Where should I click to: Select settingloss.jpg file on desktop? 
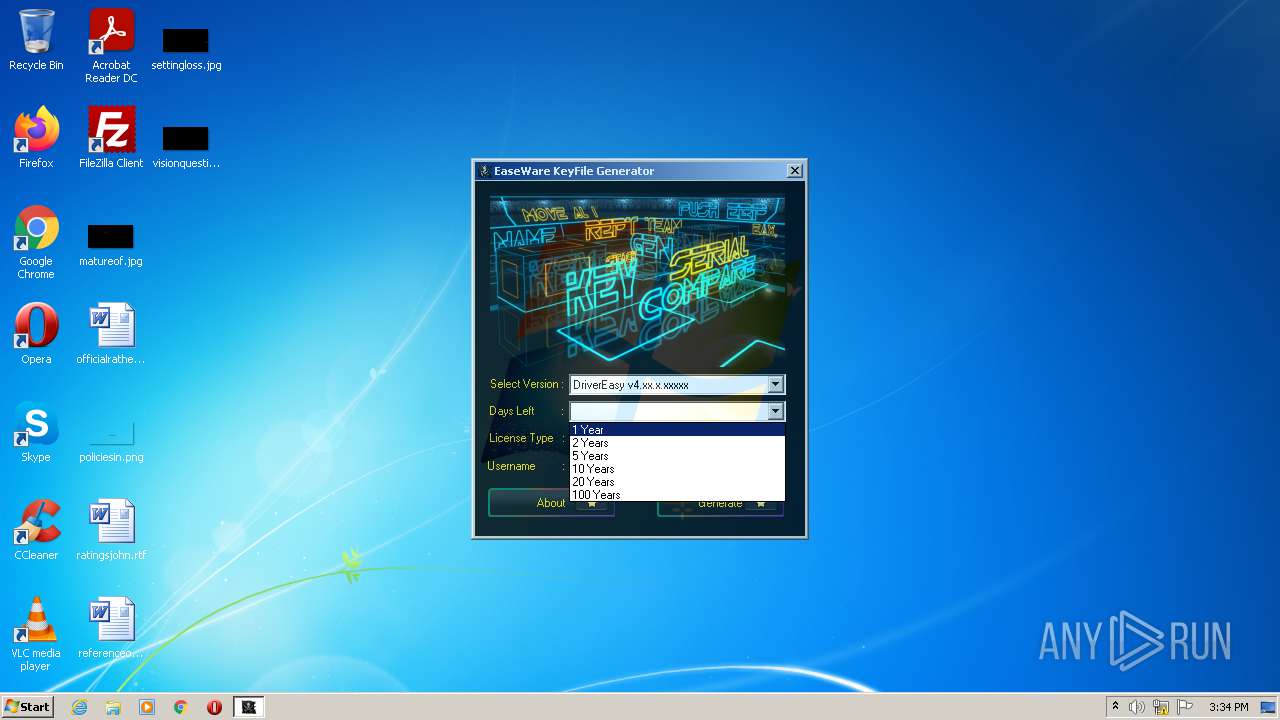click(186, 48)
